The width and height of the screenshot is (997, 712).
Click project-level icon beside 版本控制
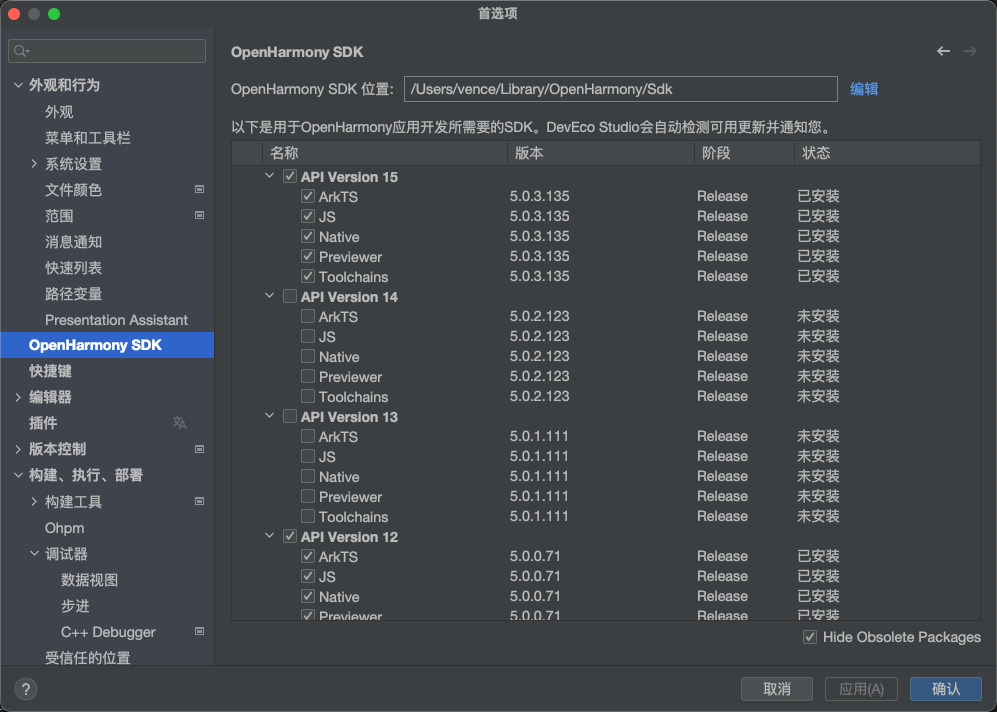click(199, 449)
